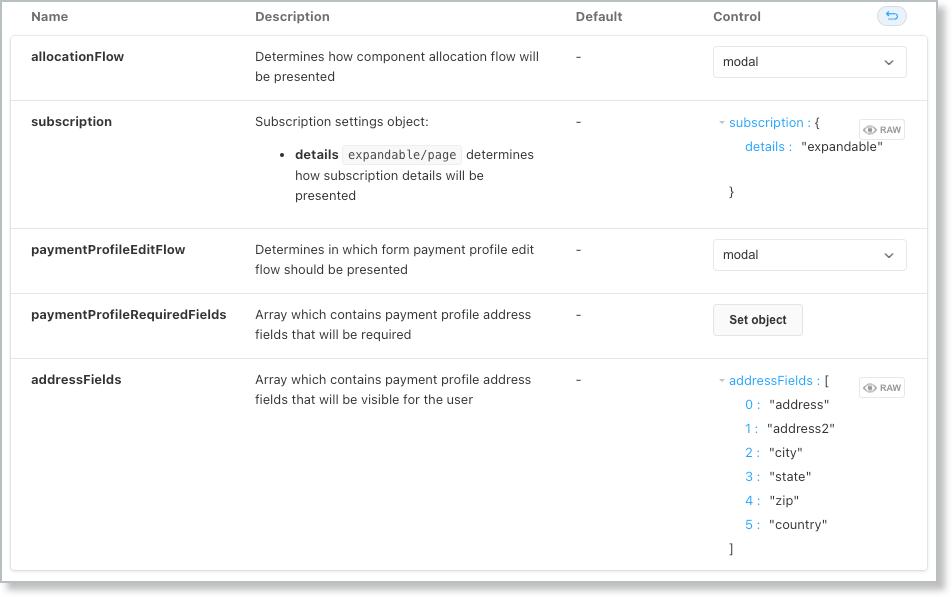Click the subscription key label in control
The image size is (952, 597).
(x=766, y=123)
